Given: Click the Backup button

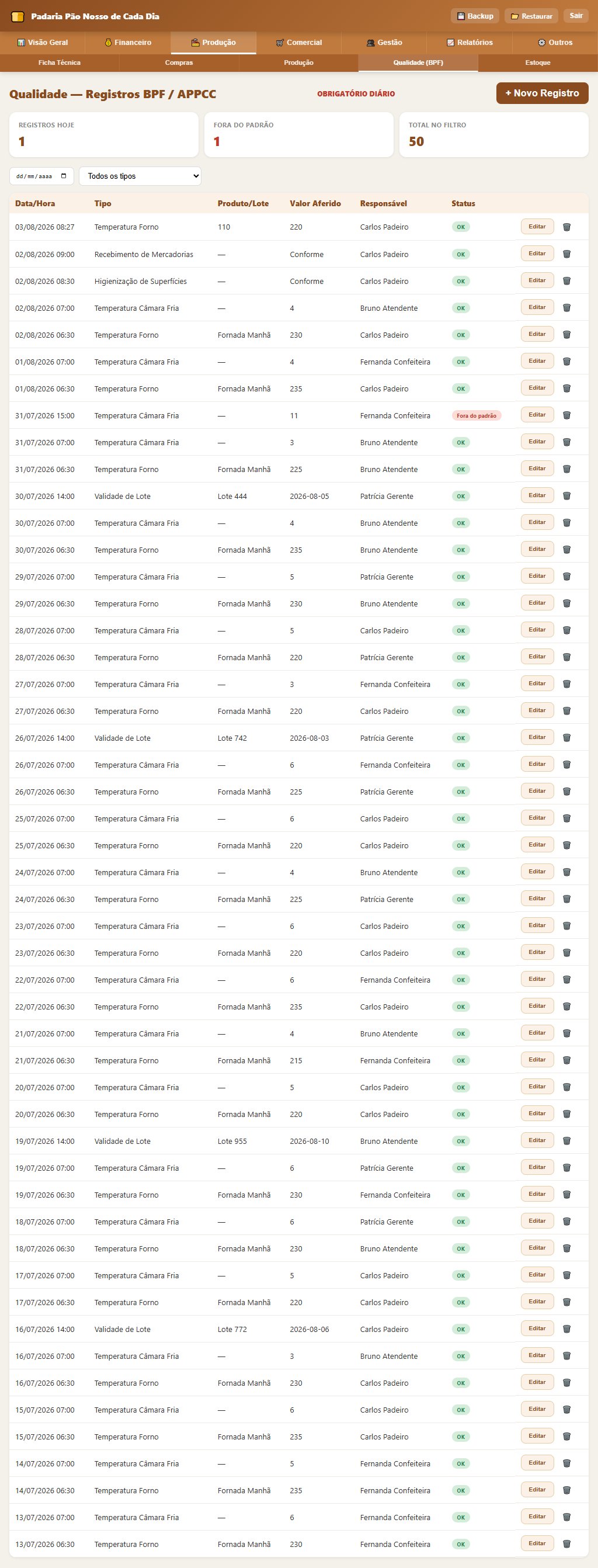Looking at the screenshot, I should 475,16.
